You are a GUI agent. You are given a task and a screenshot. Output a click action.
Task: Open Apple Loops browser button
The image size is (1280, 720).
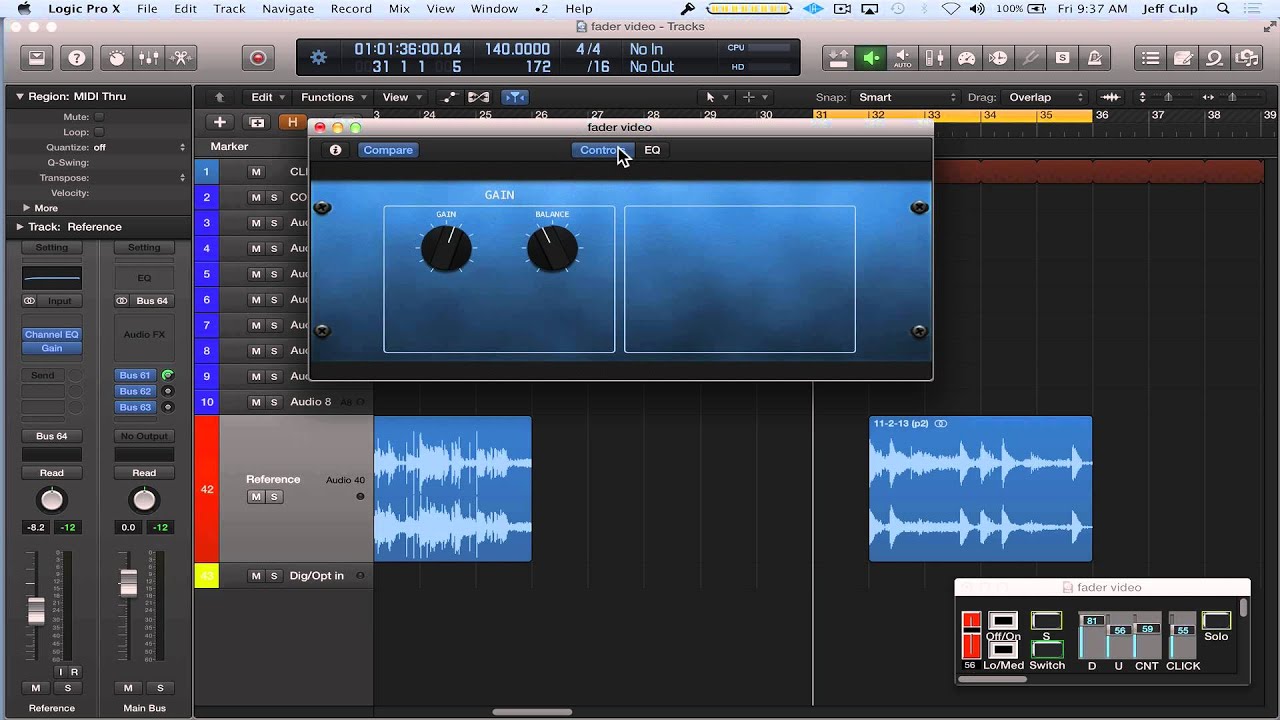[1215, 58]
